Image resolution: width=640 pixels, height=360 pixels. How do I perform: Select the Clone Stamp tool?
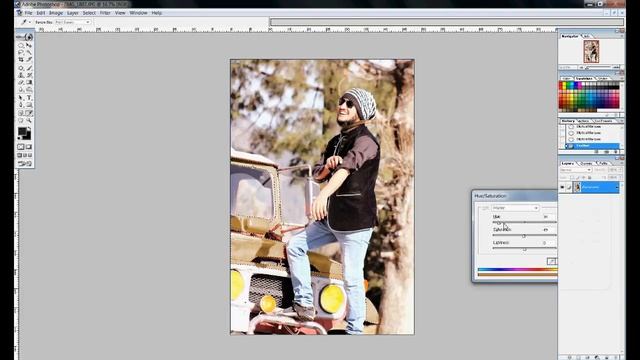[x=21, y=75]
